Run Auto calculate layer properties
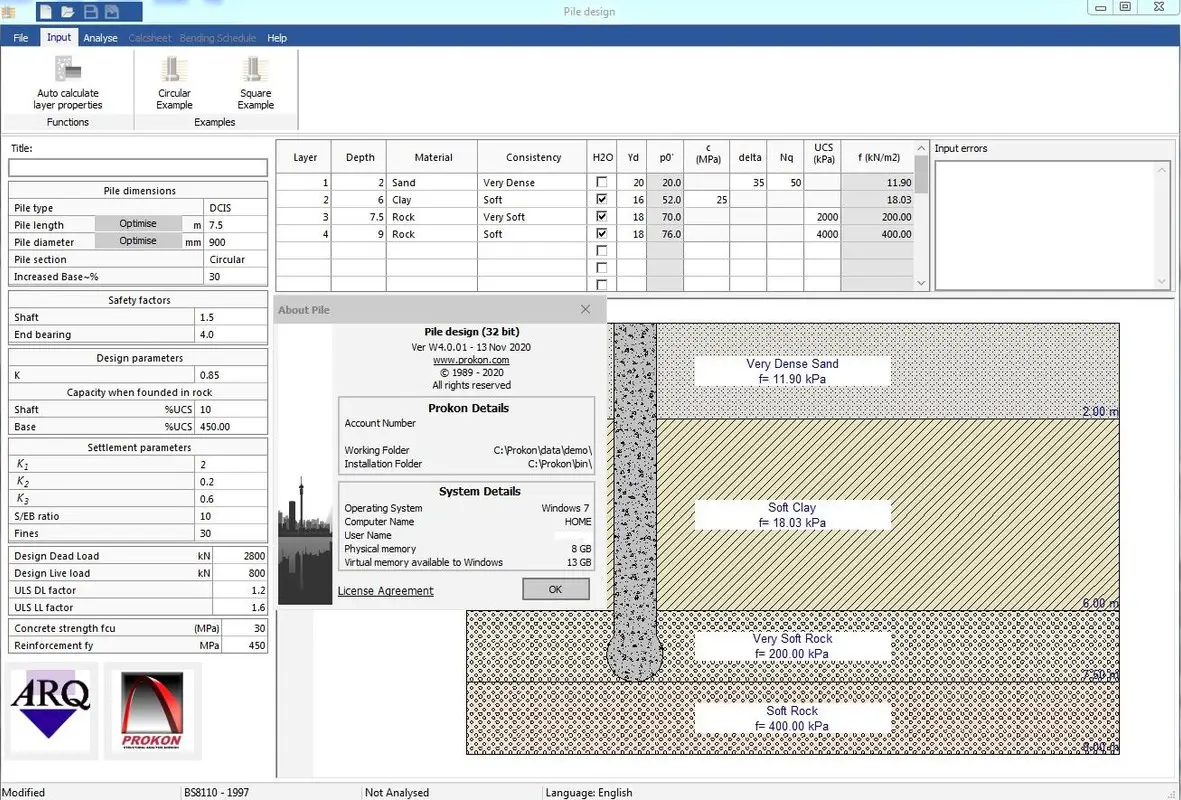 (x=68, y=84)
